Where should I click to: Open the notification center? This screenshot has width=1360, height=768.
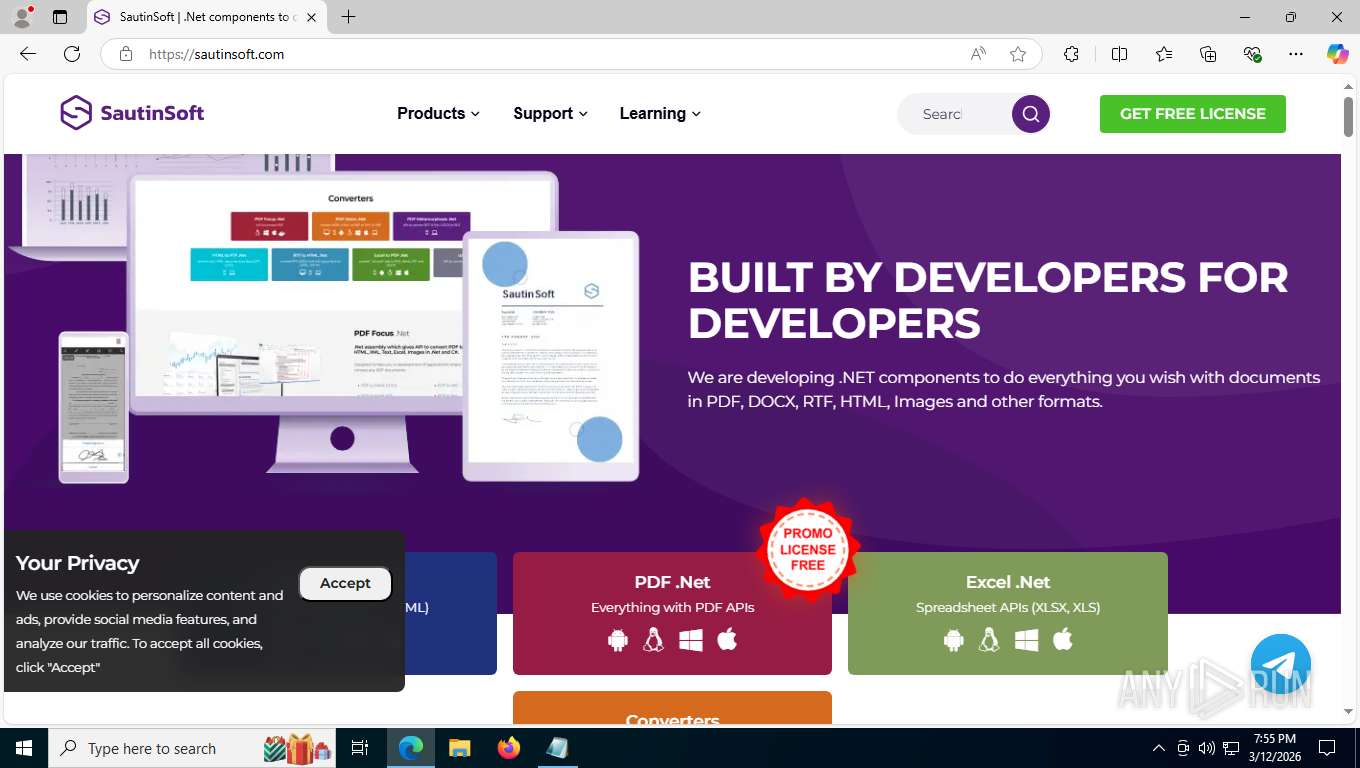click(1327, 748)
